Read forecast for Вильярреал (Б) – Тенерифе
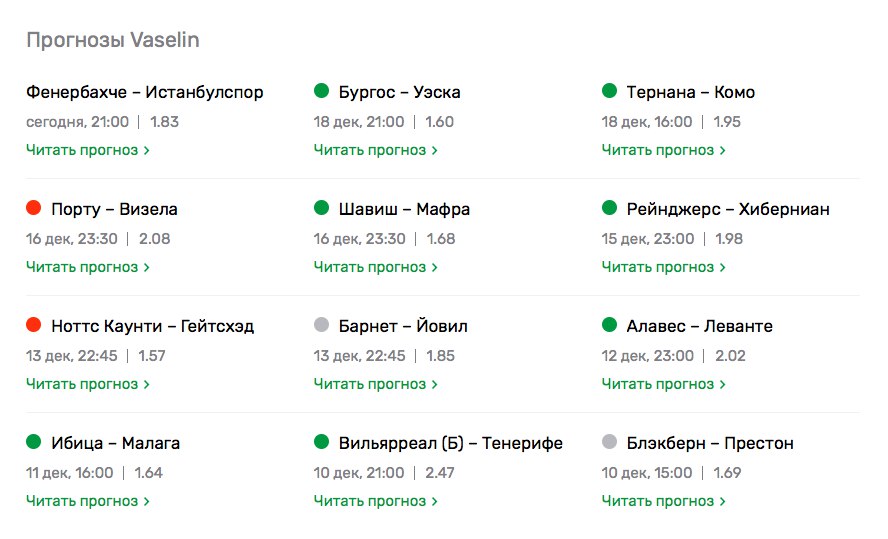 click(376, 501)
